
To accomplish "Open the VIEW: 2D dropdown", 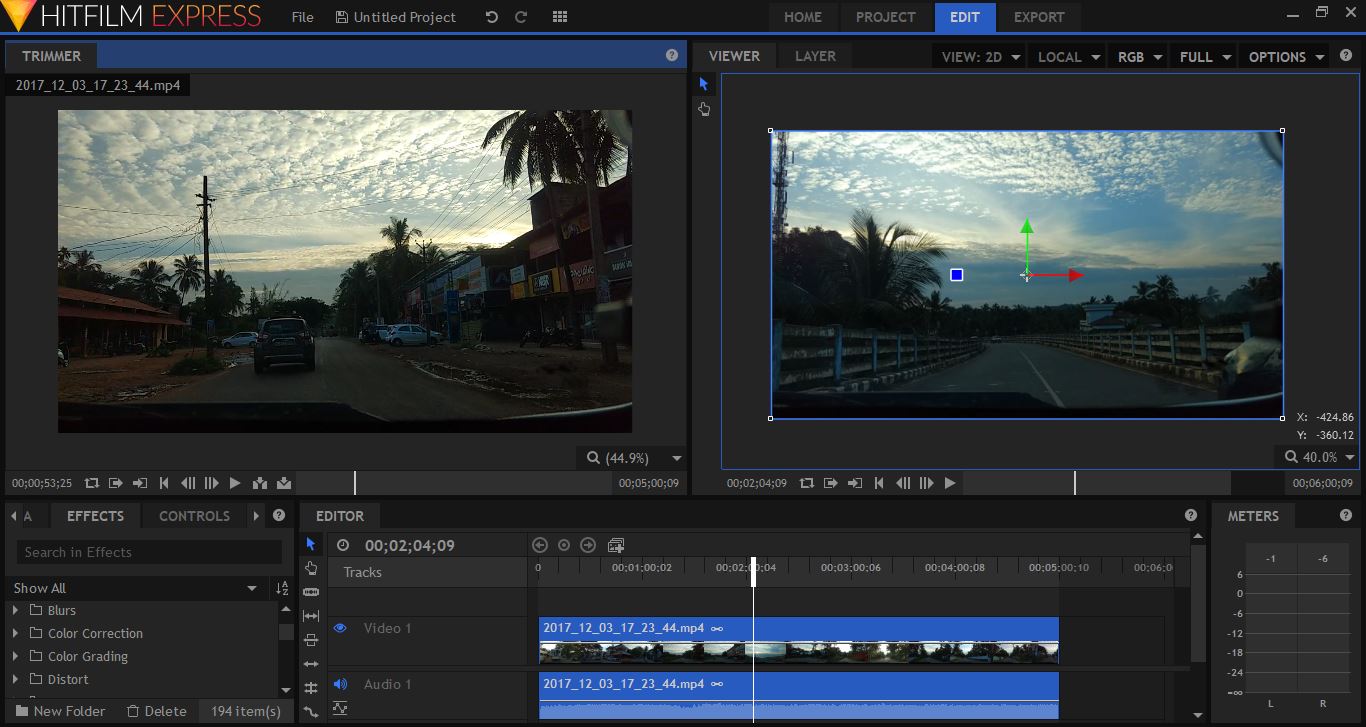I will coord(980,57).
